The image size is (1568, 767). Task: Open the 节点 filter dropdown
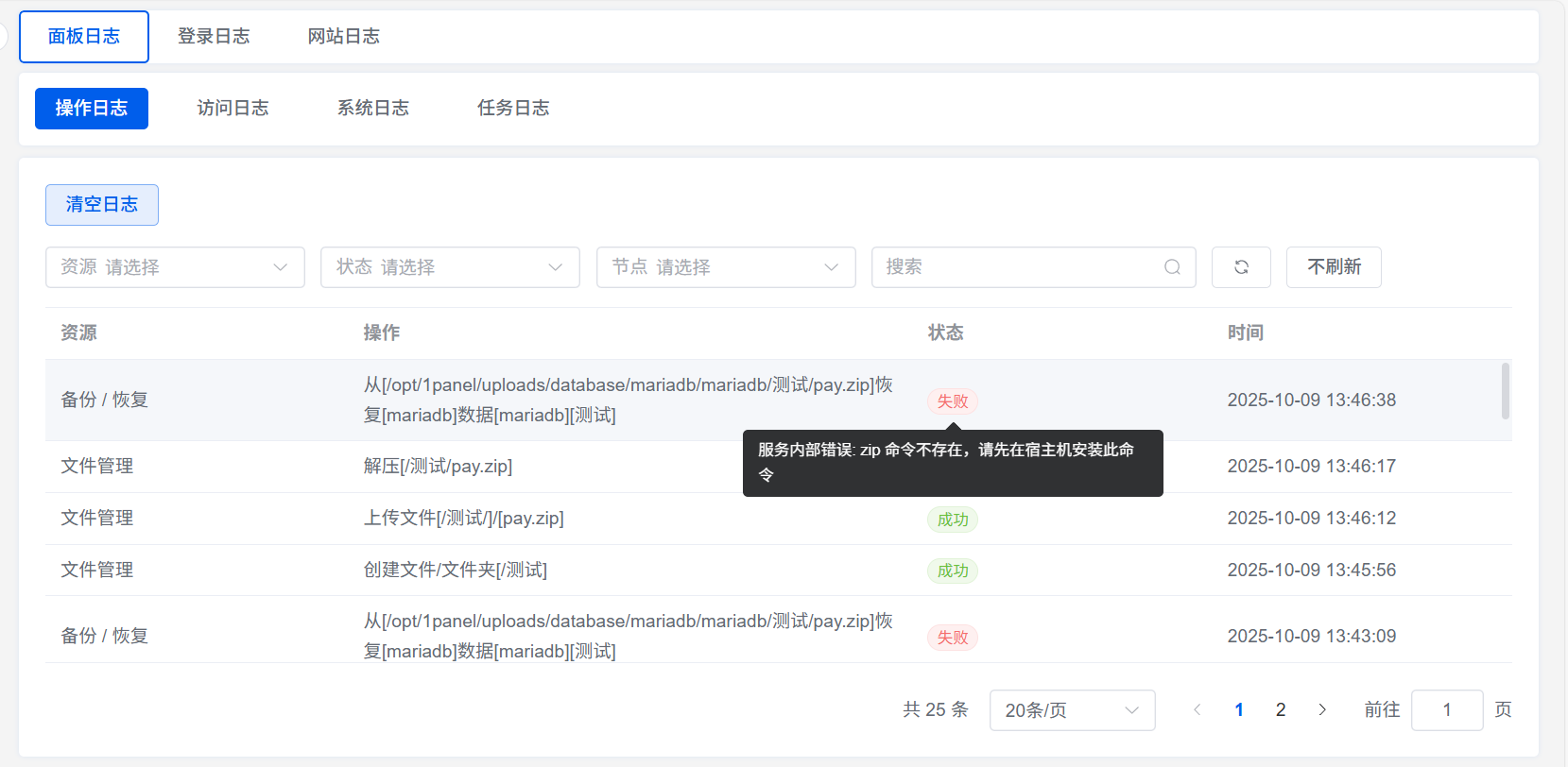coord(726,267)
